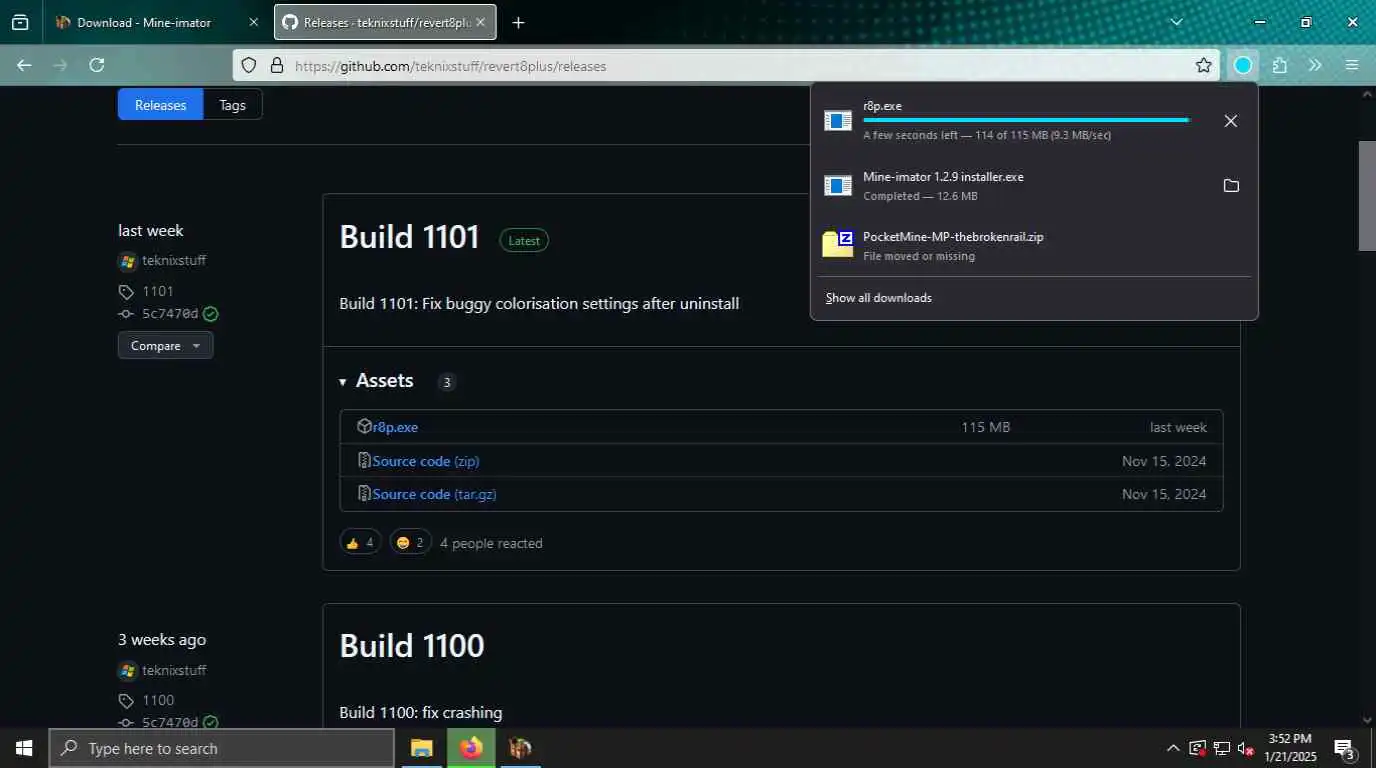Click the muted volume tray icon
The width and height of the screenshot is (1376, 768).
1246,748
